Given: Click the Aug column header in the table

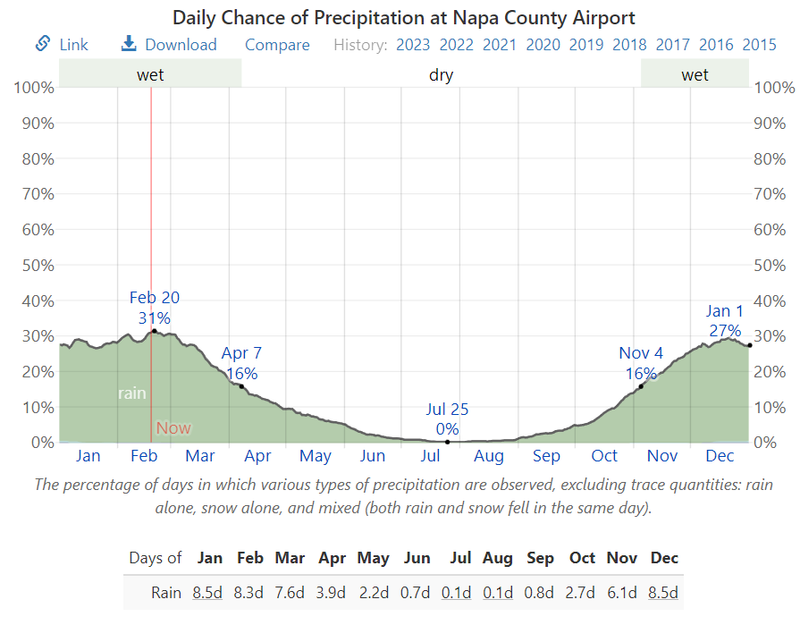Looking at the screenshot, I should (497, 559).
